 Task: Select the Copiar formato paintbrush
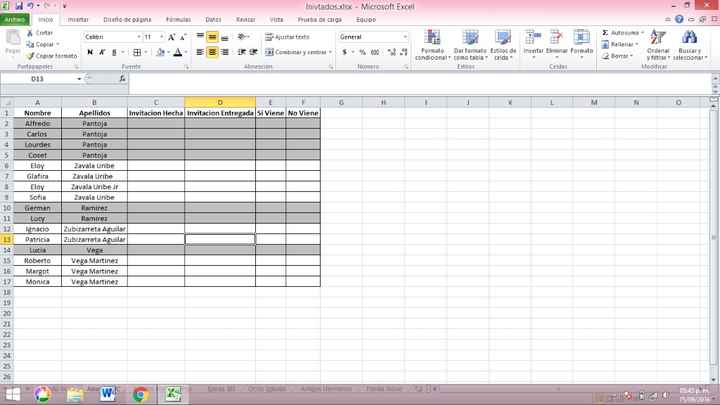30,55
